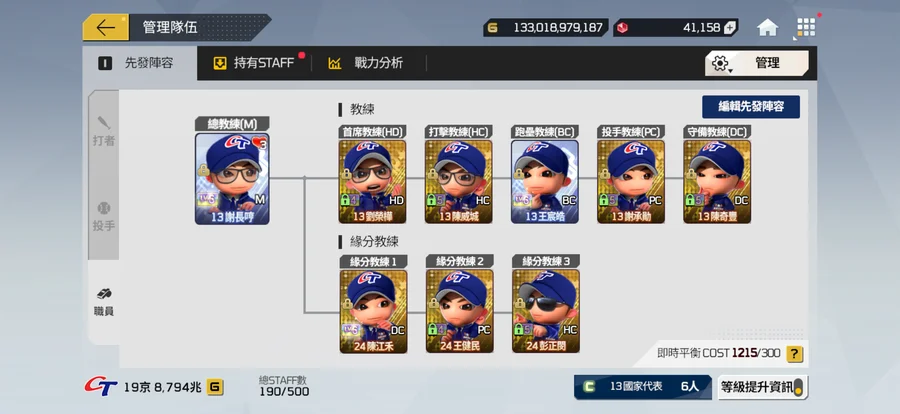This screenshot has height=414, width=900.
Task: Open the grid menu icon at top right
Action: click(806, 28)
